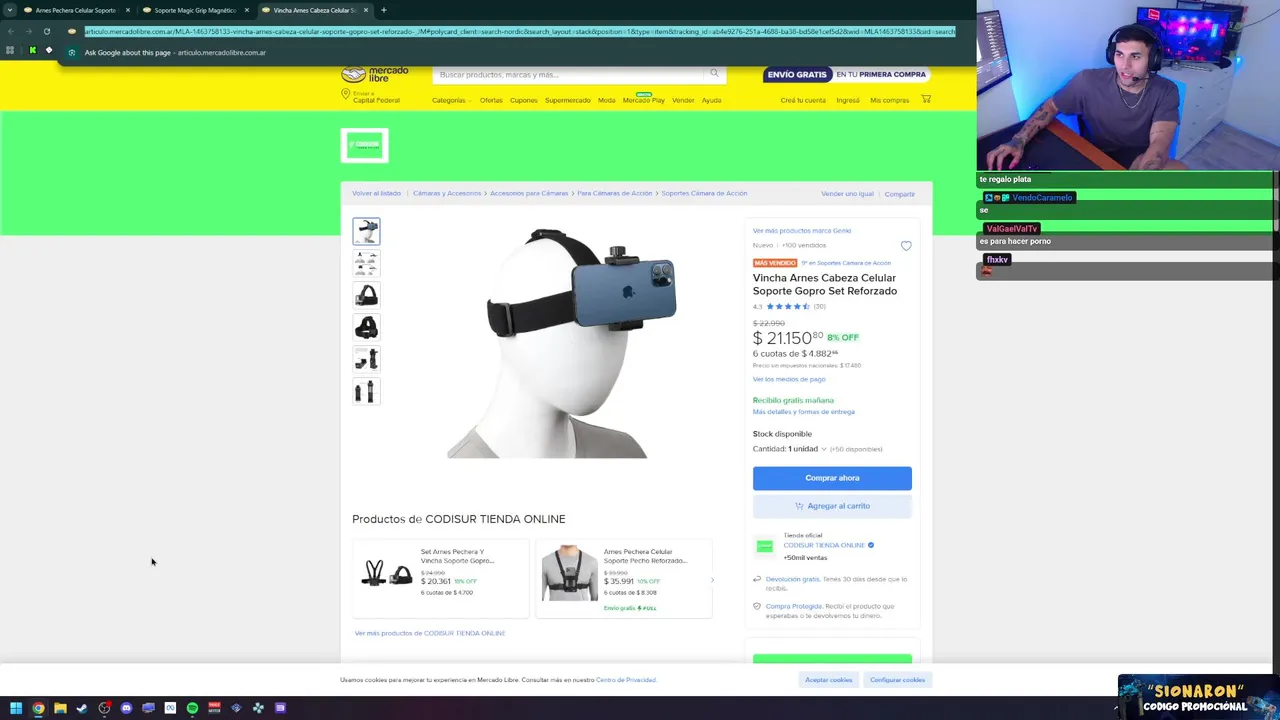Screen dimensions: 1280x720
Task: Open Mis compras link
Action: coord(890,100)
